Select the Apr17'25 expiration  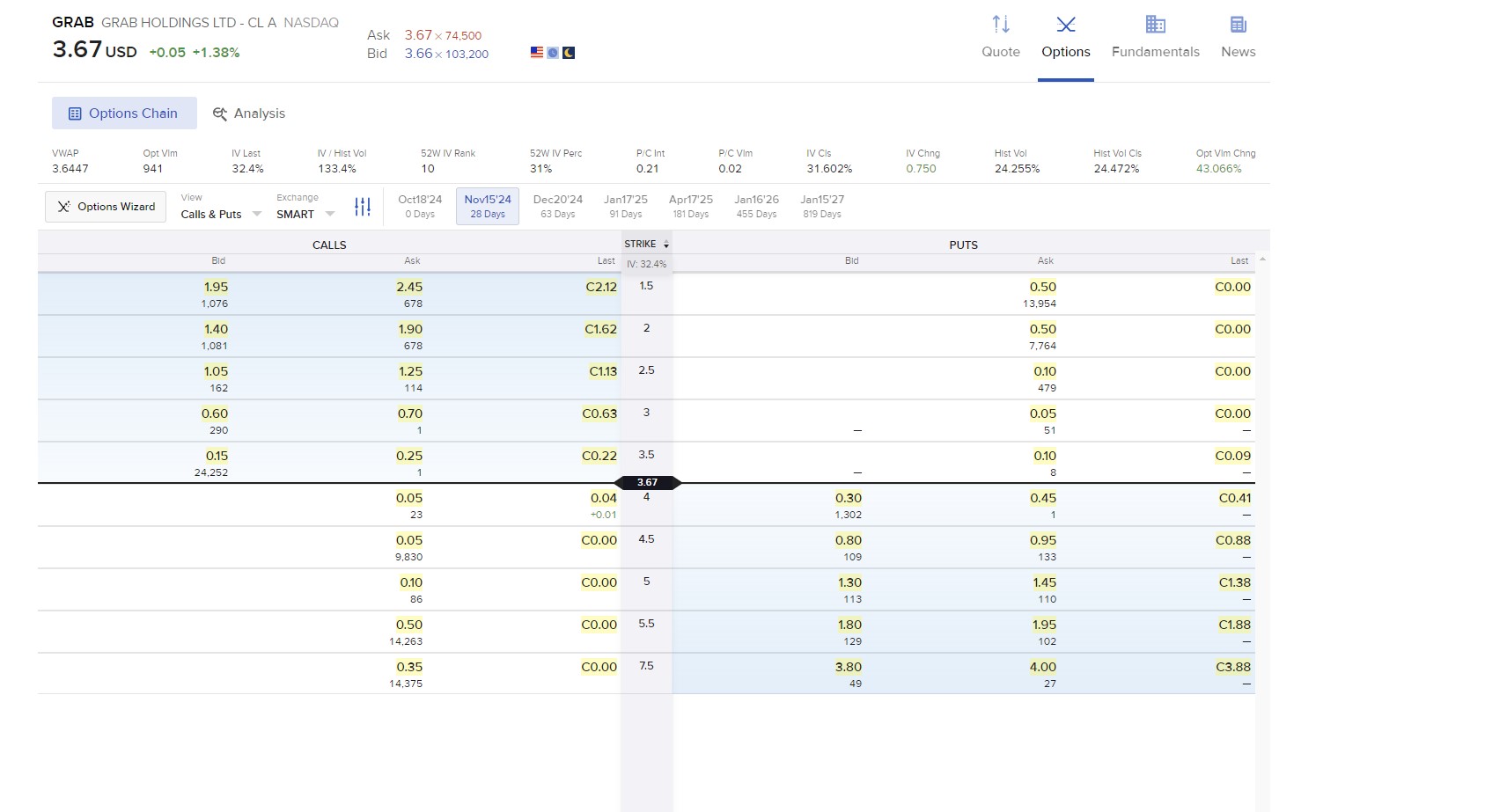pyautogui.click(x=691, y=206)
